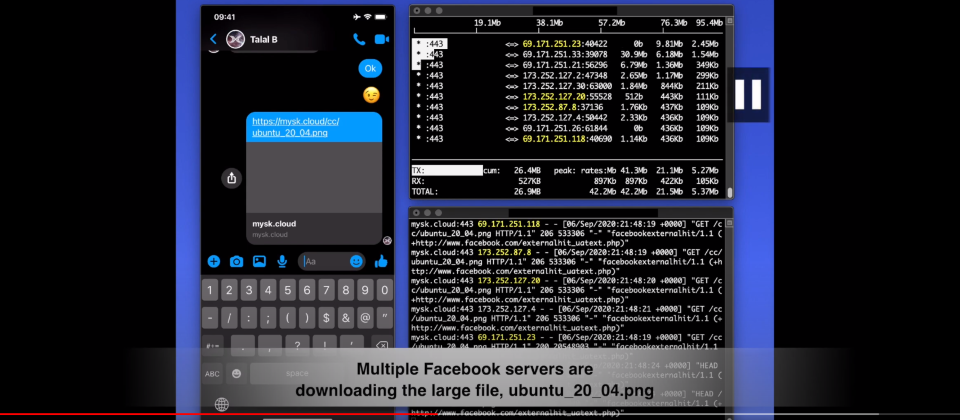960x420 pixels.
Task: Click the 09:41 clock in phone status bar
Action: click(225, 17)
